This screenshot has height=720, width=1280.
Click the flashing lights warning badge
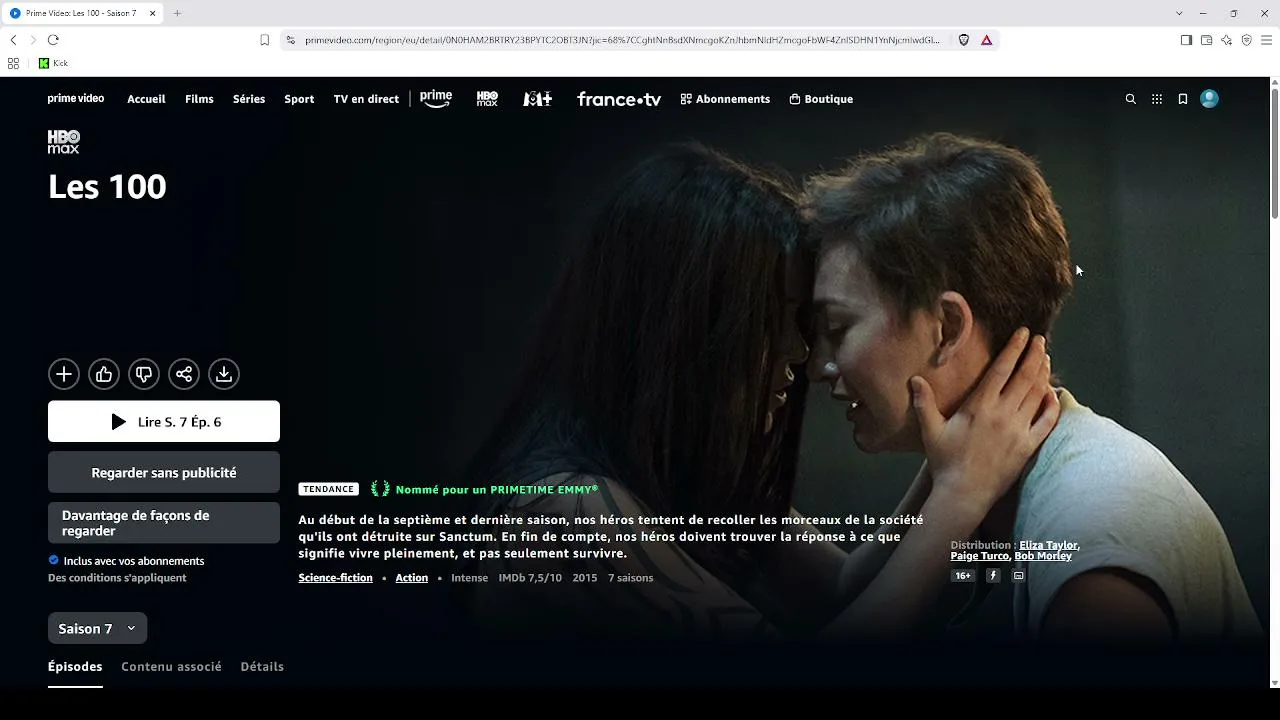click(993, 576)
